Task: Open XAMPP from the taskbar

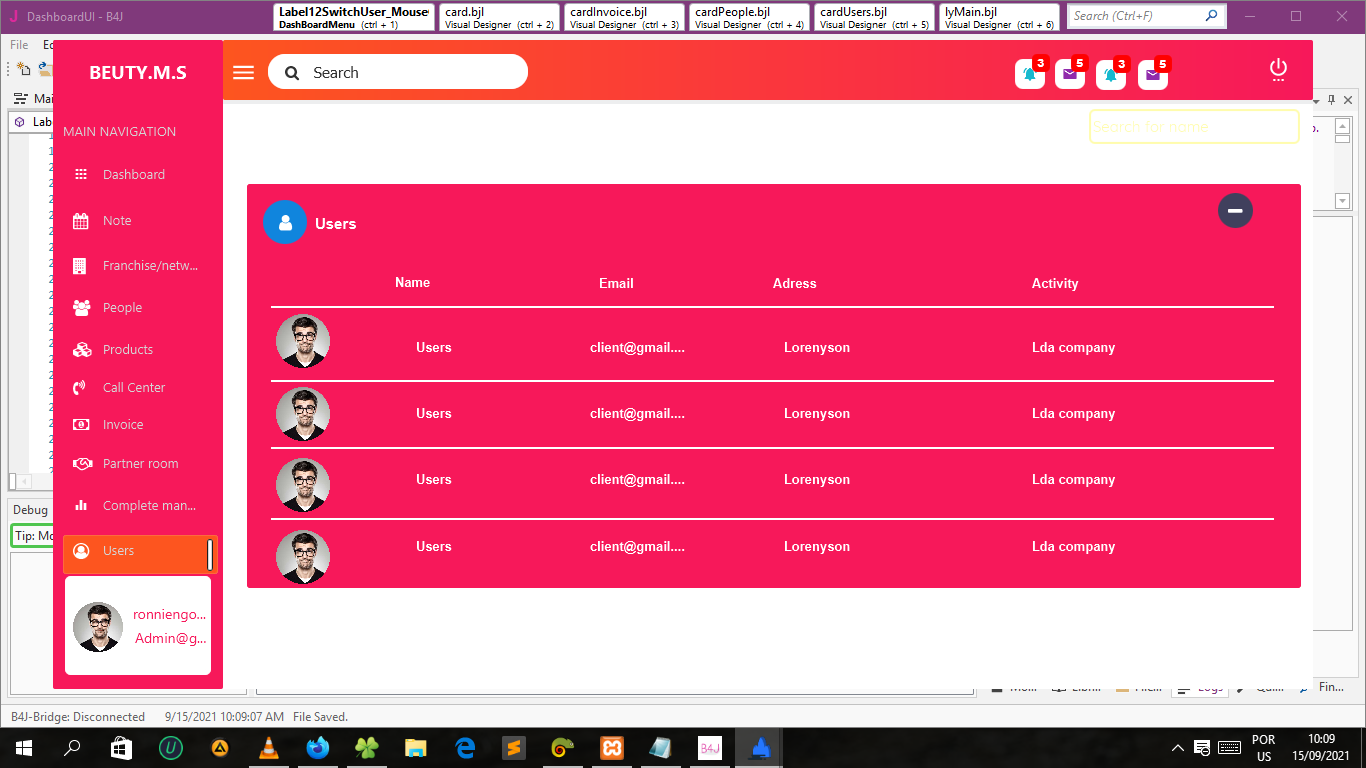Action: [x=612, y=748]
